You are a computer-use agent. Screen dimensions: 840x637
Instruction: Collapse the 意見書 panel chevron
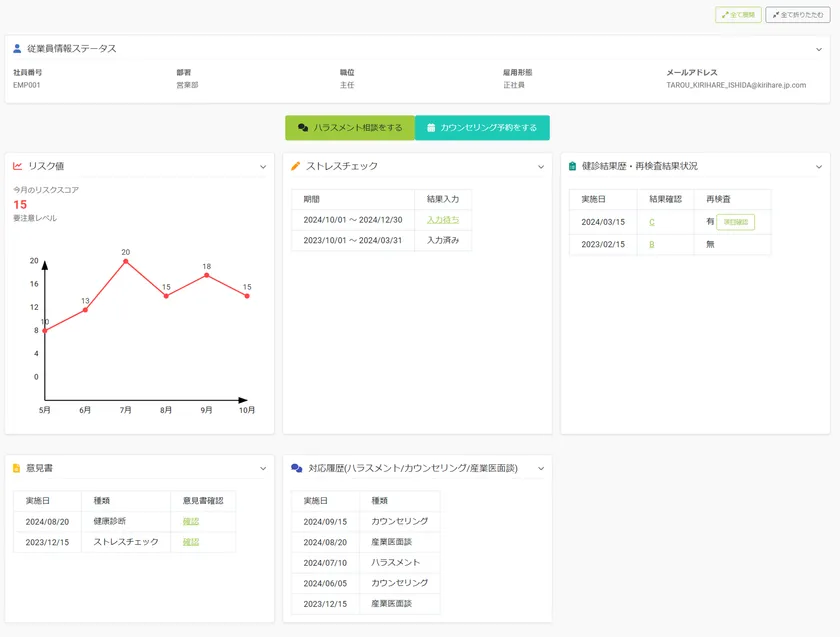tap(263, 468)
